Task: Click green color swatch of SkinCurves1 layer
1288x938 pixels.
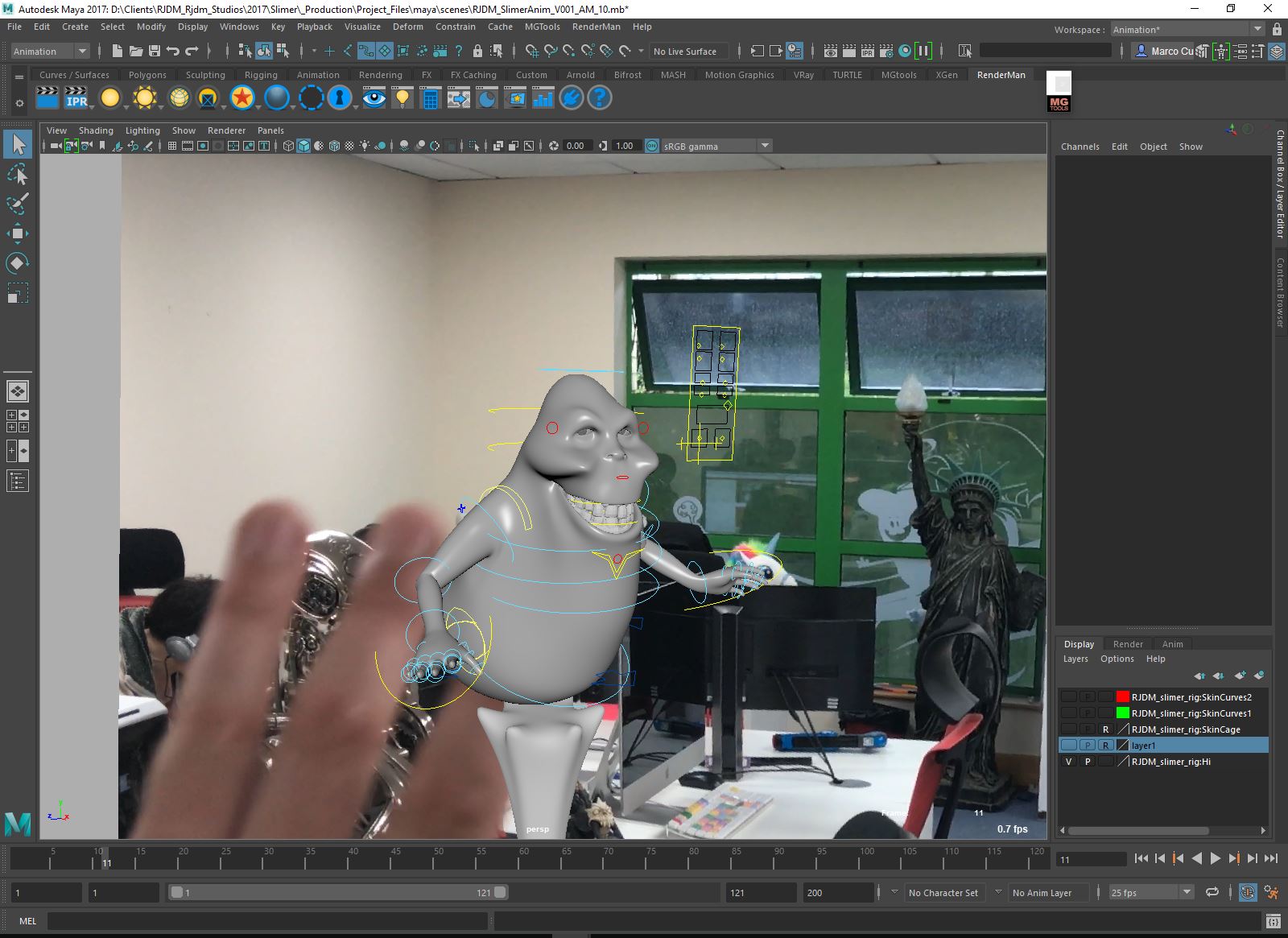Action: (x=1123, y=713)
